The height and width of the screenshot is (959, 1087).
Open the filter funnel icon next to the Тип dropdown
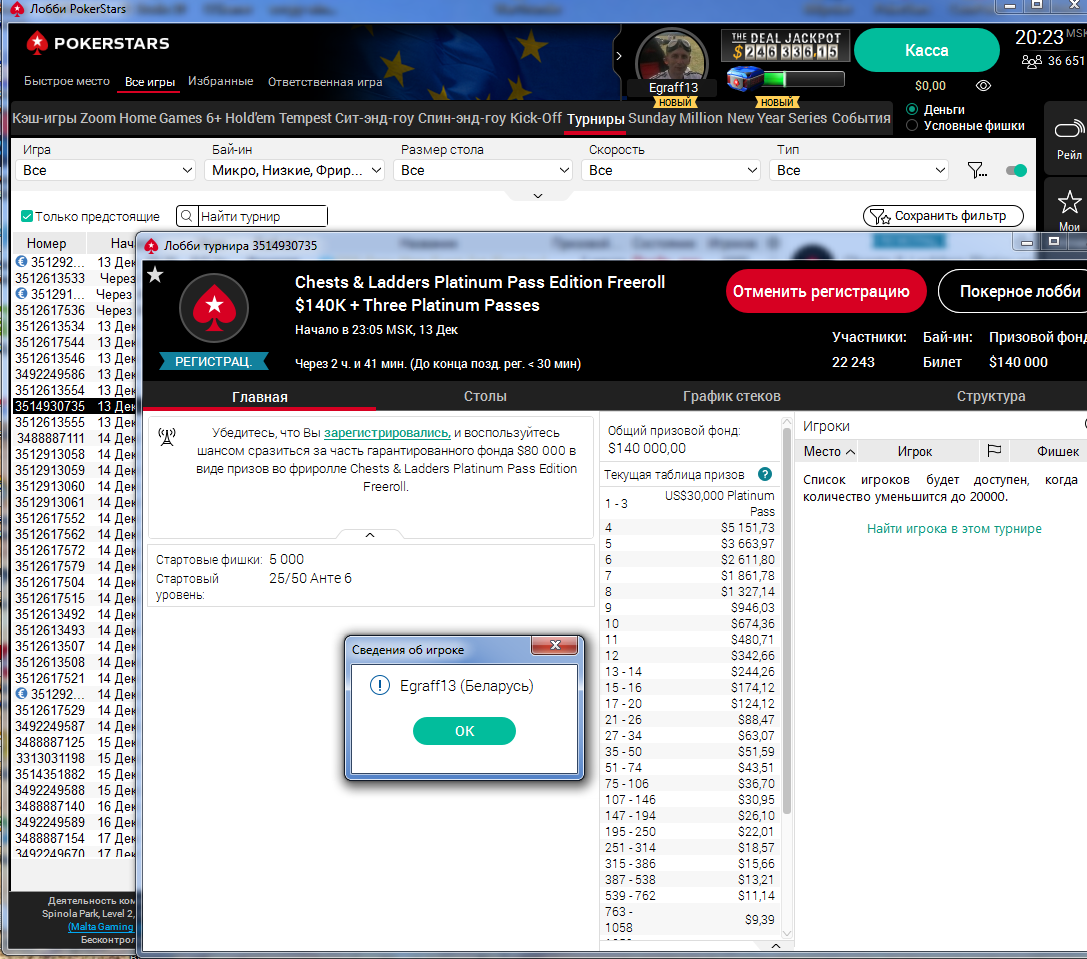(x=976, y=170)
